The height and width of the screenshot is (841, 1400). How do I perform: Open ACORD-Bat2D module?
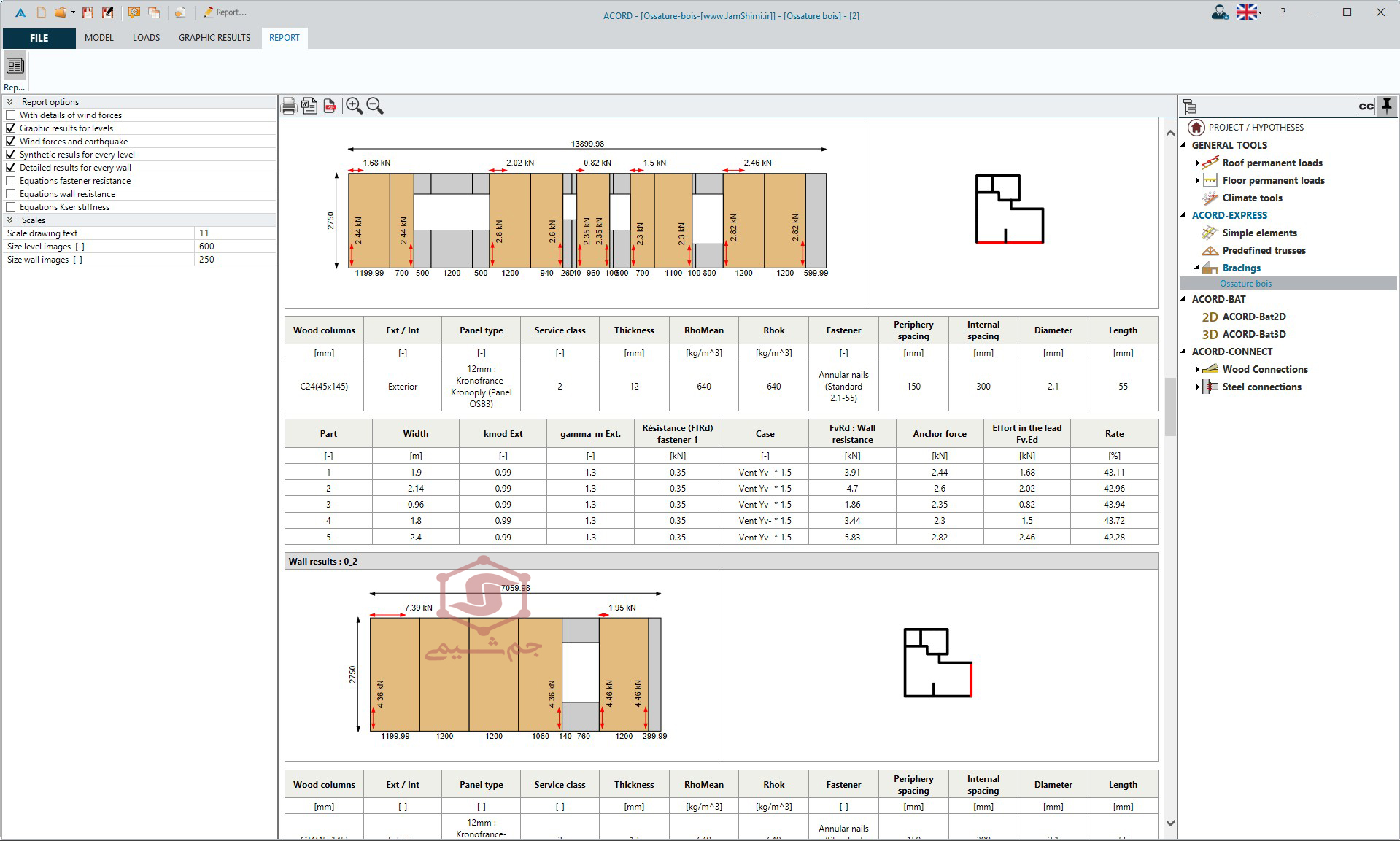coord(1254,317)
